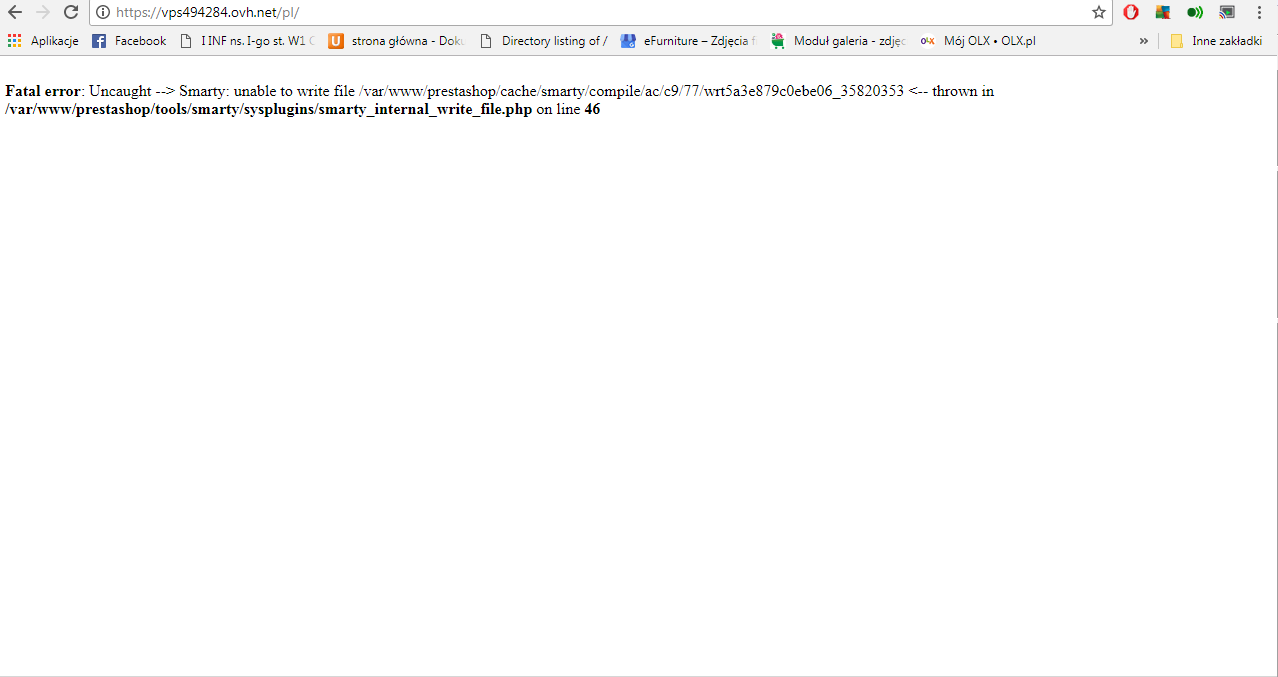Open the Directory listing of / bookmark
This screenshot has width=1278, height=677.
(x=544, y=41)
